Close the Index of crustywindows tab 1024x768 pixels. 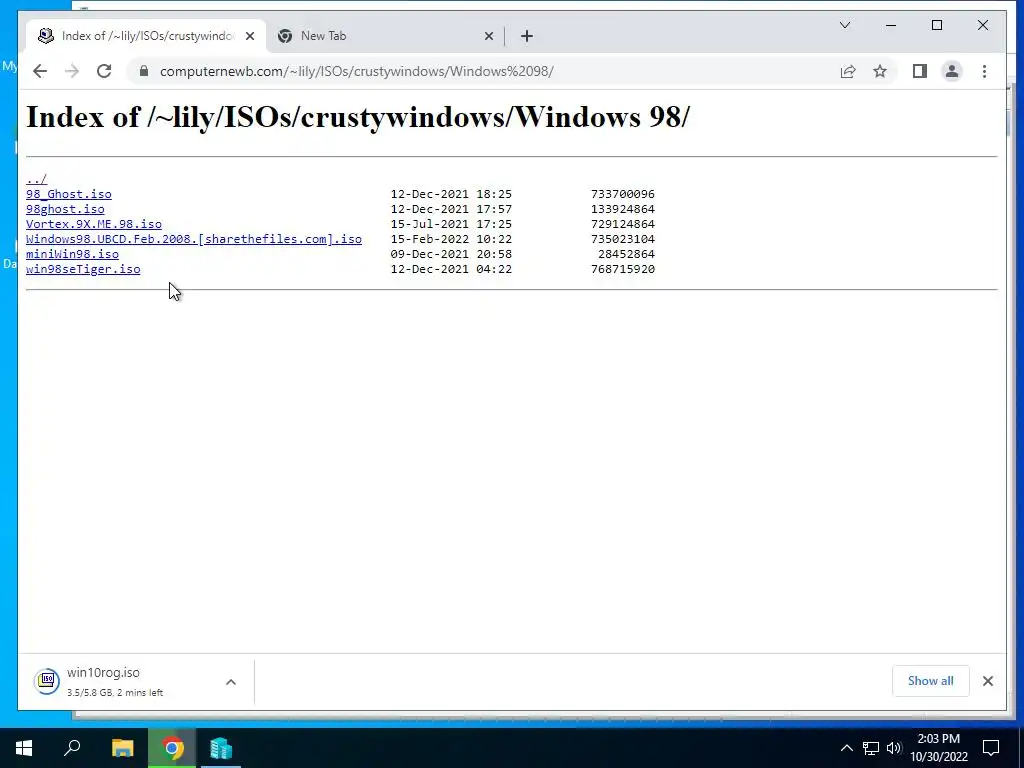(250, 36)
